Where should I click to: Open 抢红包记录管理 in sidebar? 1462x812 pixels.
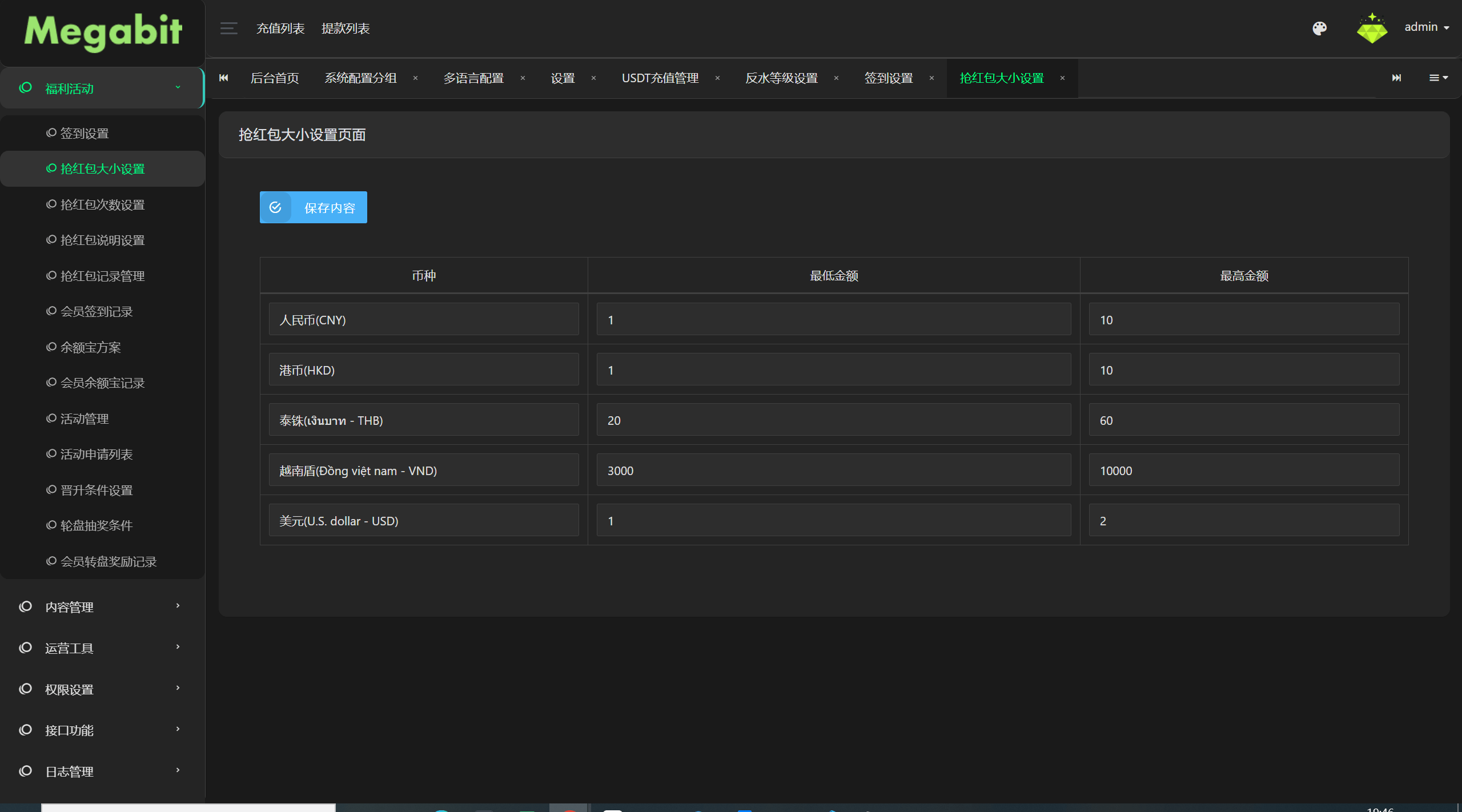pos(102,276)
